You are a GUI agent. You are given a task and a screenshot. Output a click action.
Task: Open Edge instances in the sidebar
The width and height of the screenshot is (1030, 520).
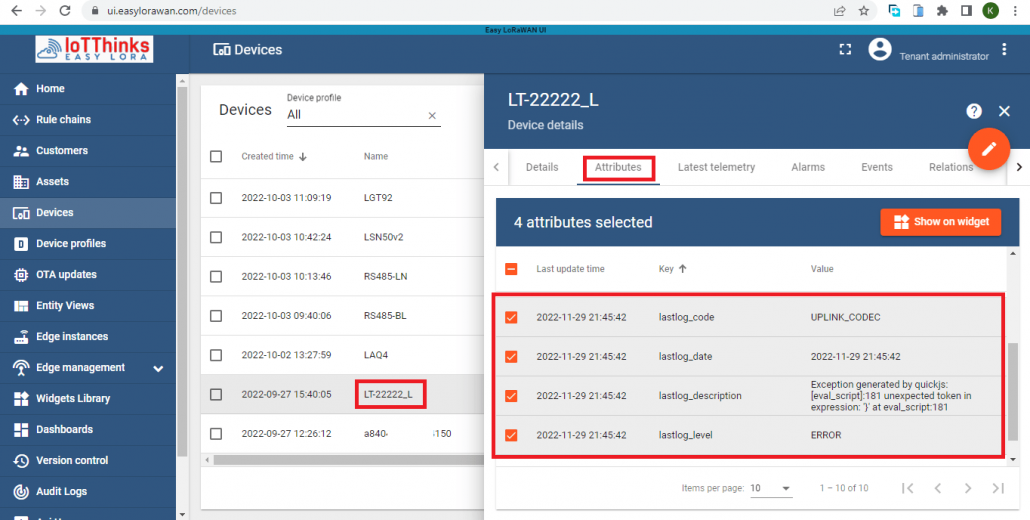(88, 336)
